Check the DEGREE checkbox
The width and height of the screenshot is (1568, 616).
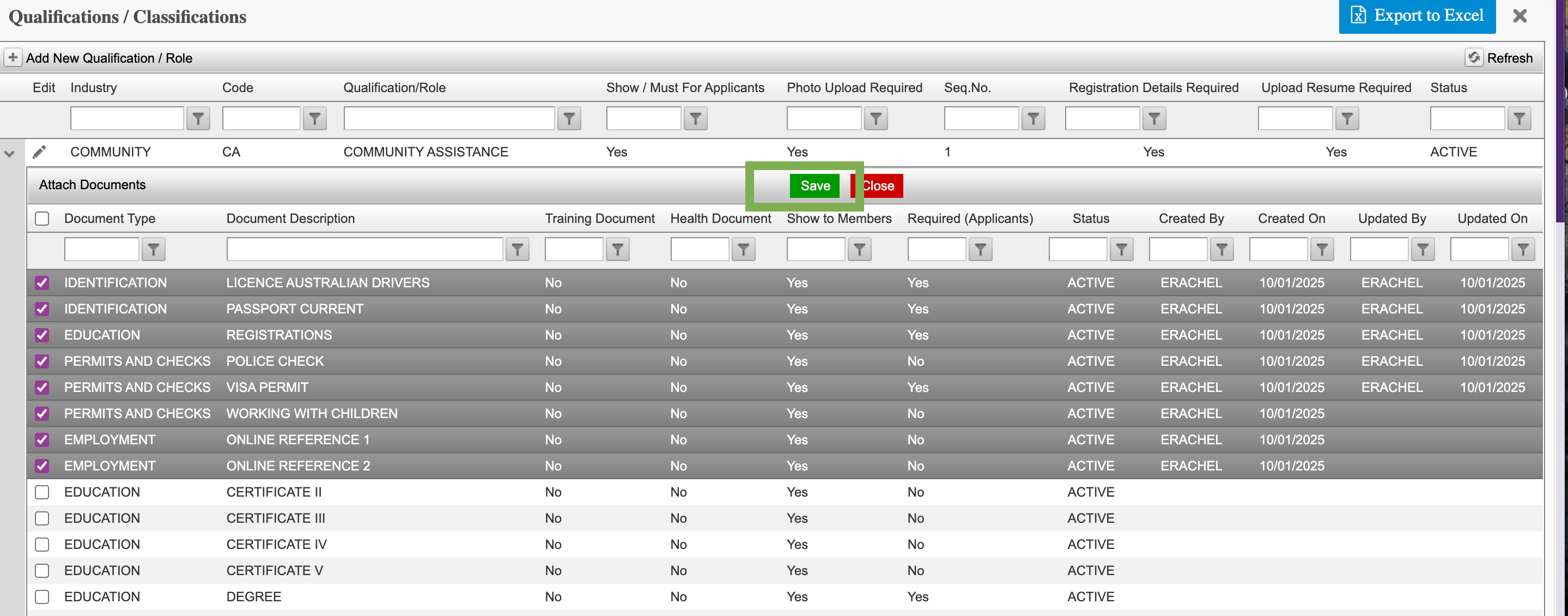point(42,596)
